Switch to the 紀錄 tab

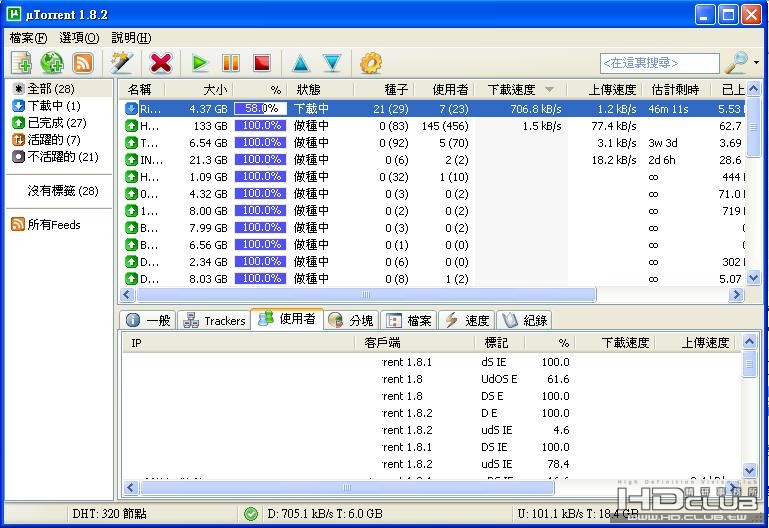point(525,321)
